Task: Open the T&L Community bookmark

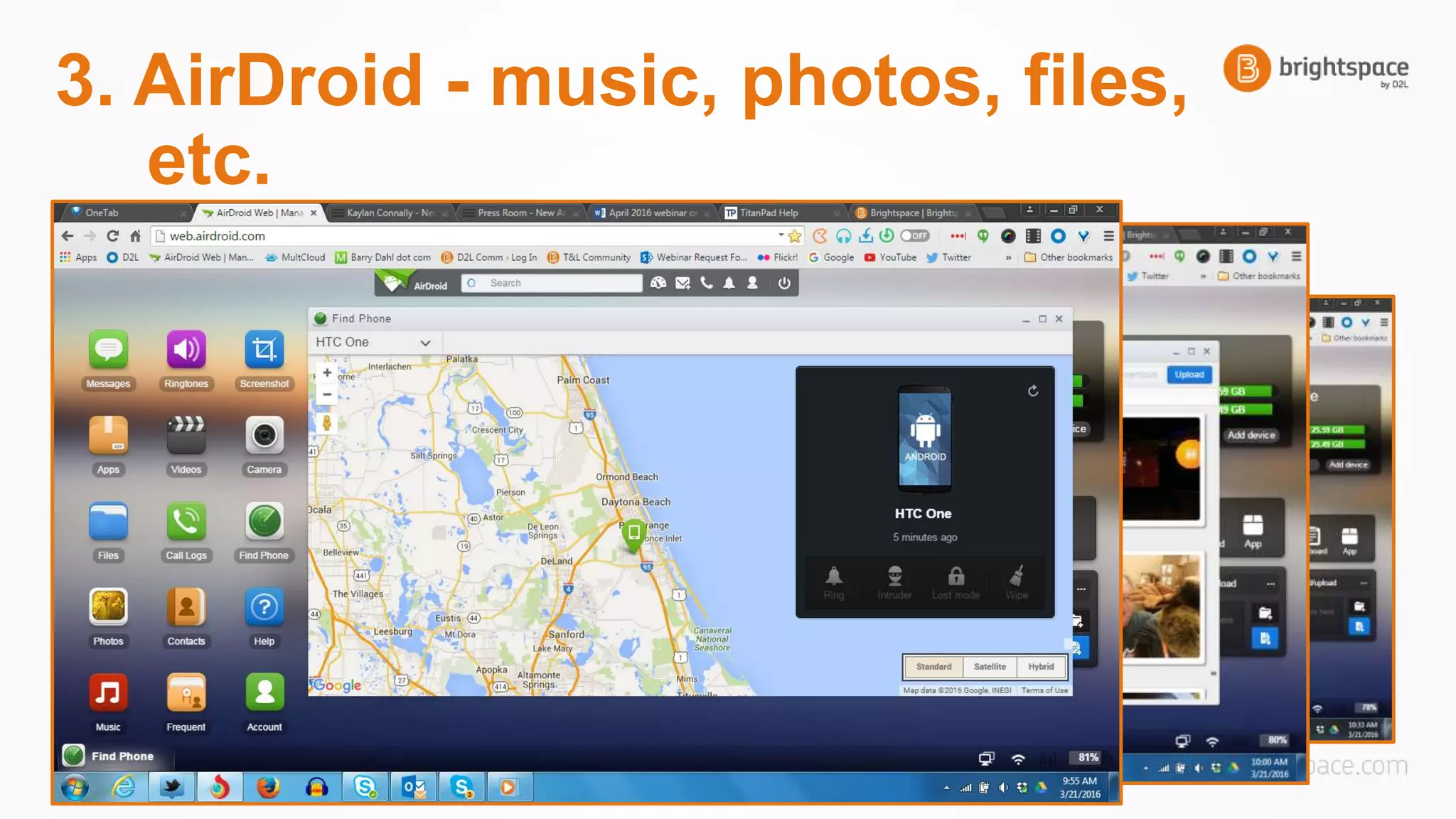Action: point(589,257)
